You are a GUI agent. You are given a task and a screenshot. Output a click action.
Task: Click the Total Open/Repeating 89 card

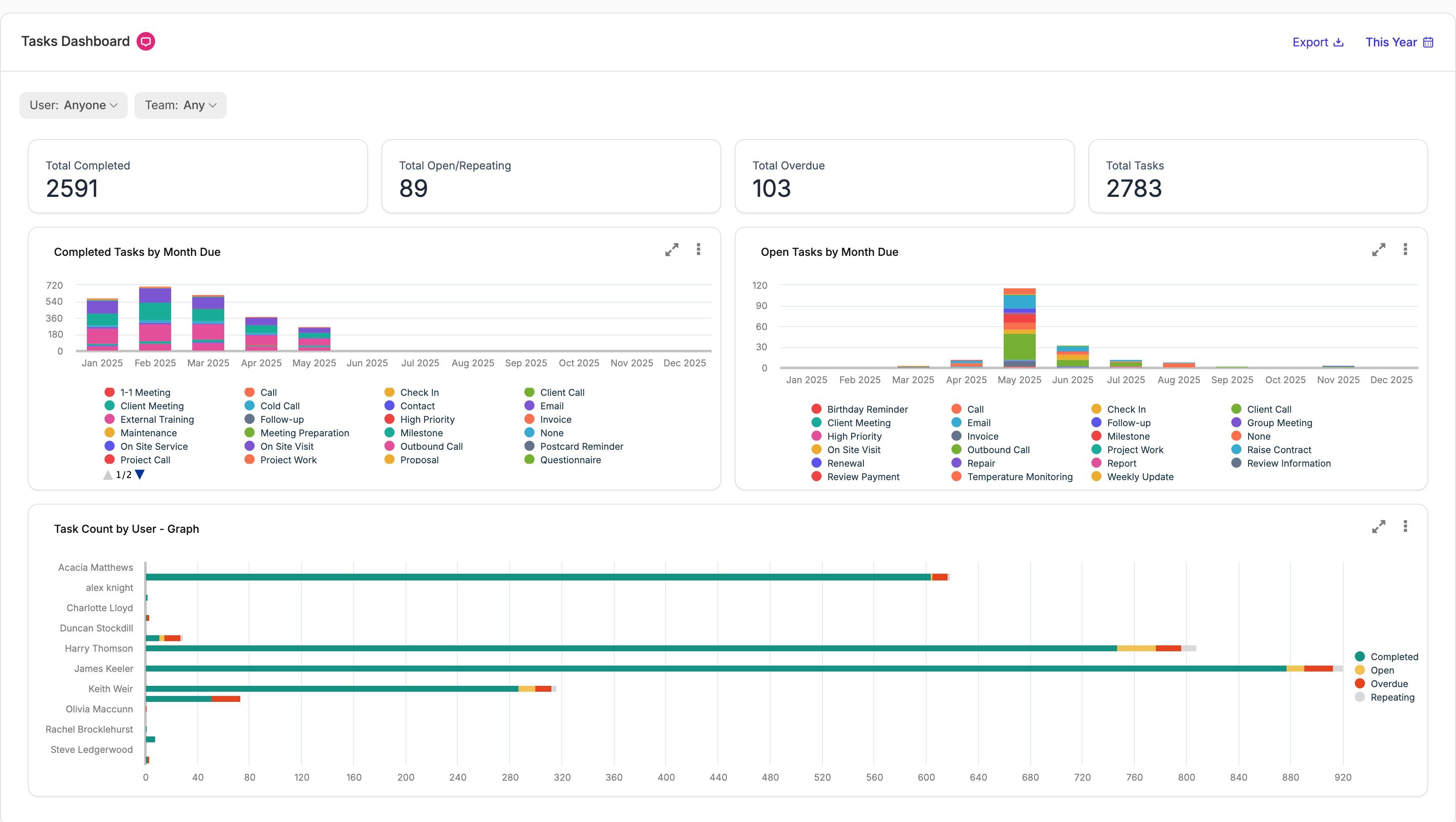point(551,176)
